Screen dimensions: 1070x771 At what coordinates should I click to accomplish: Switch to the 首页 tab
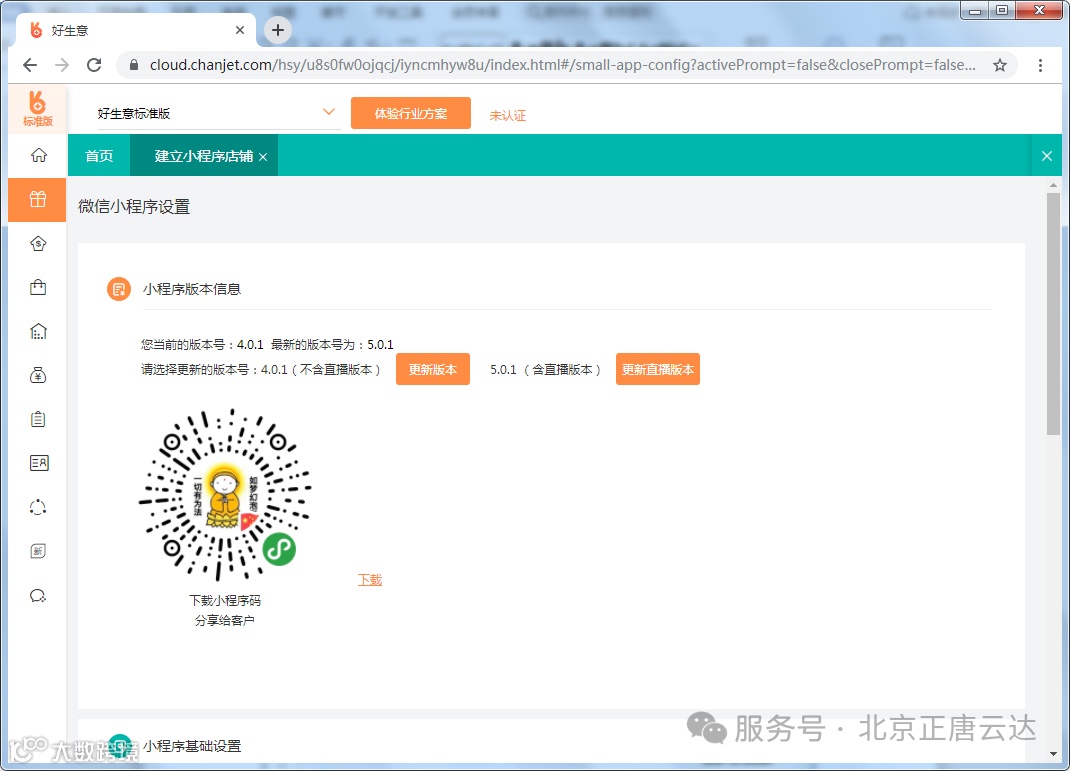click(x=99, y=156)
